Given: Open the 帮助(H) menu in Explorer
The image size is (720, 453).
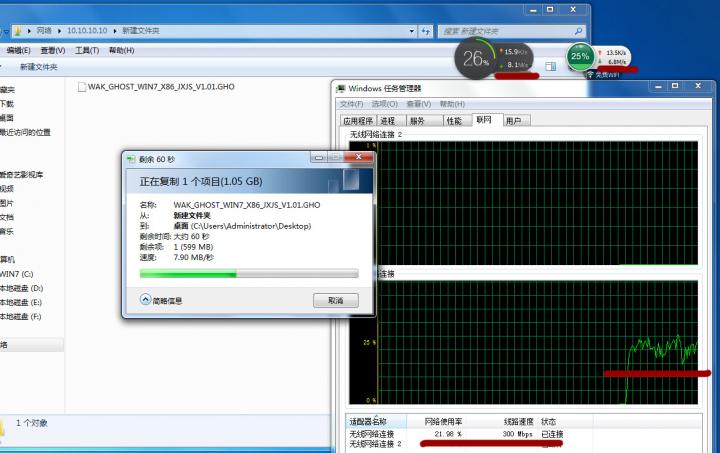Looking at the screenshot, I should [121, 50].
